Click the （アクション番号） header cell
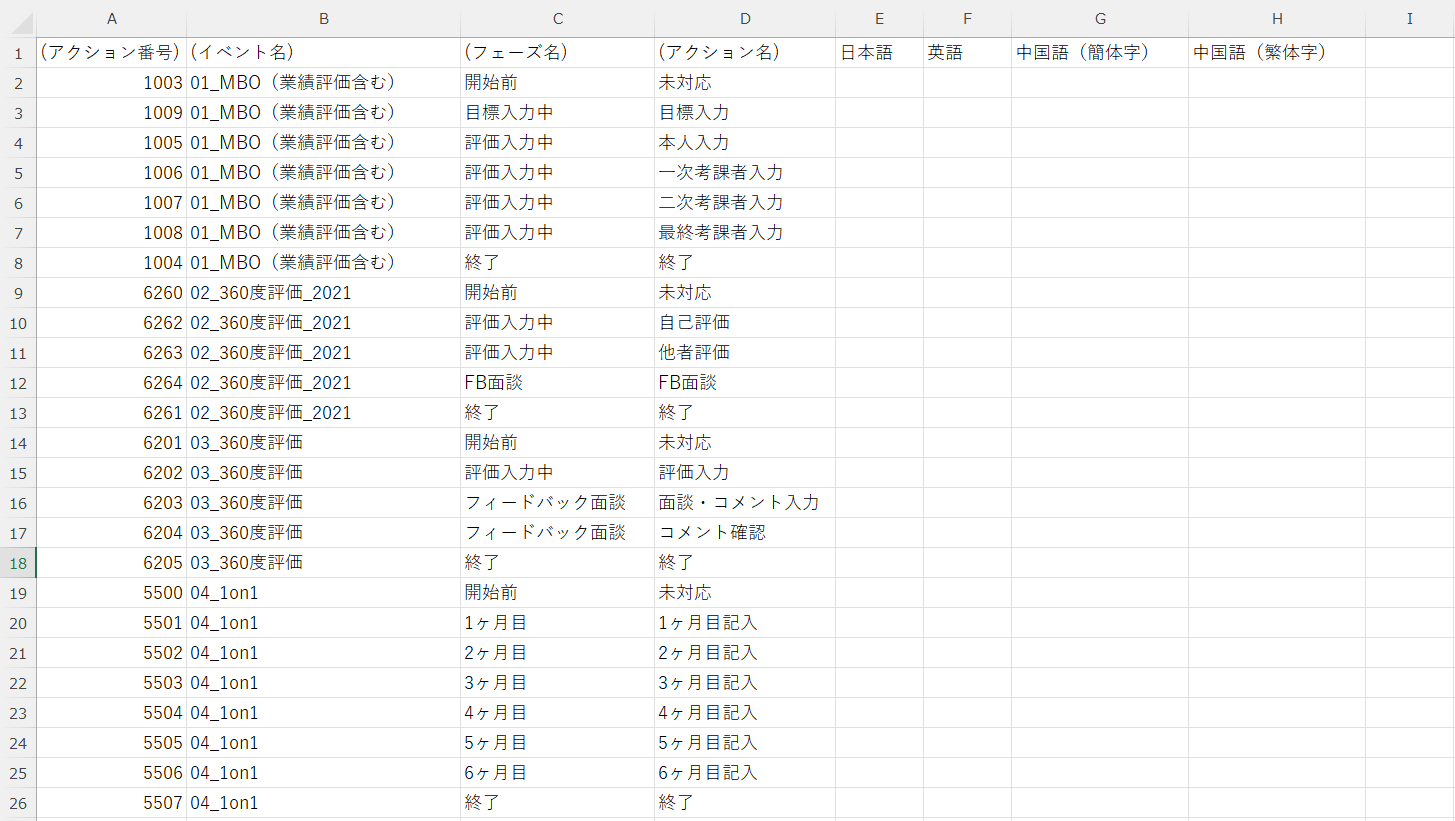The height and width of the screenshot is (821, 1455). (112, 52)
